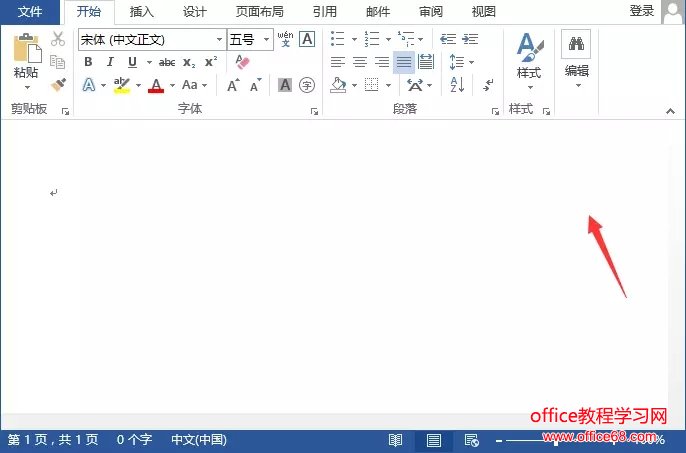
Task: Open the phonetic guide (wén) tool
Action: 285,39
